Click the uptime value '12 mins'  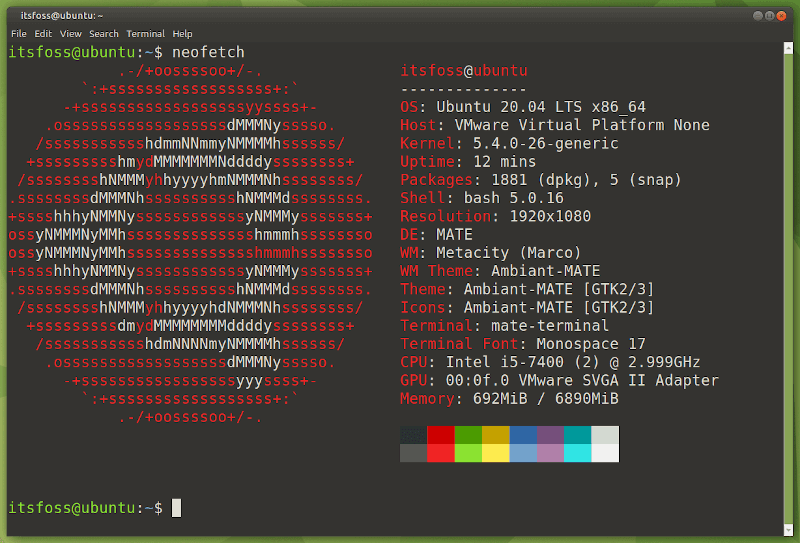tap(505, 162)
